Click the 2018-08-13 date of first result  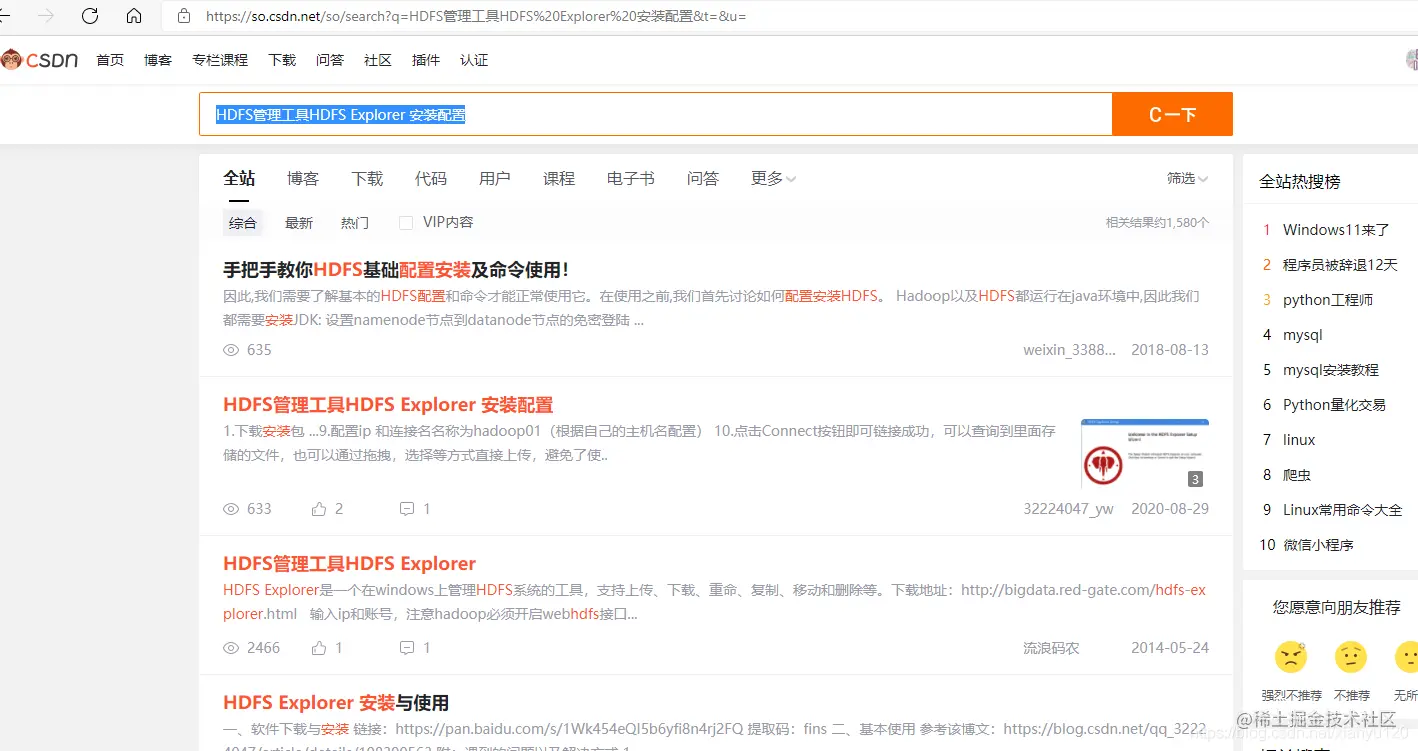(1170, 350)
